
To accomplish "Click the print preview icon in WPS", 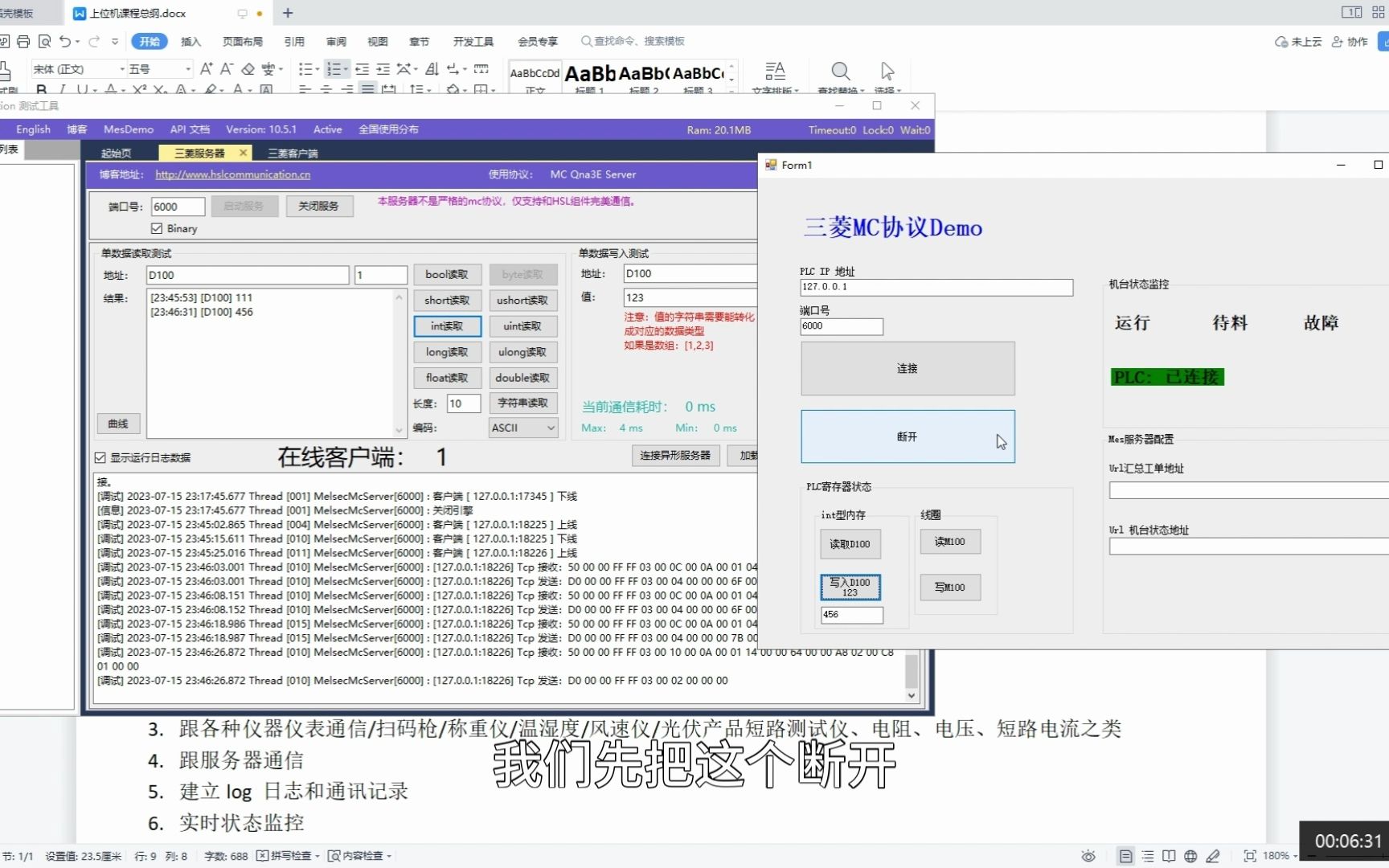I will pos(44,41).
